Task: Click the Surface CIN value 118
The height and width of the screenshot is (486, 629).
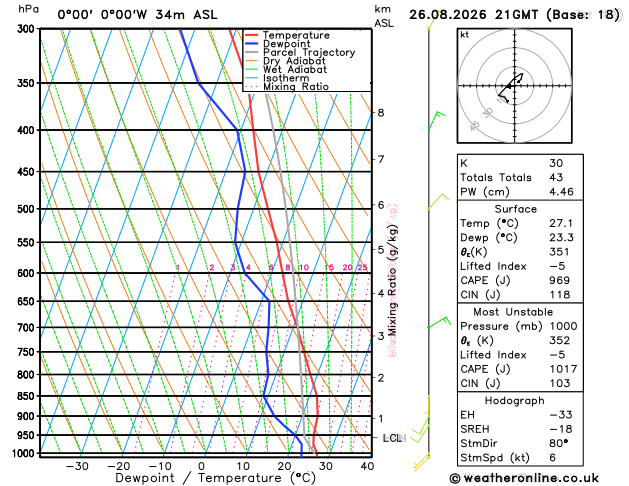Action: pos(559,295)
